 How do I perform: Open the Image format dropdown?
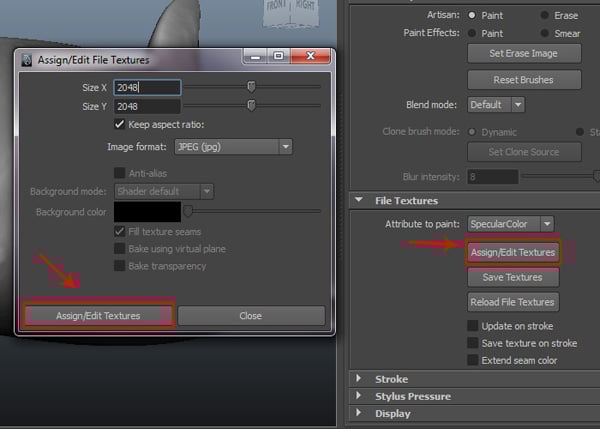(x=232, y=147)
